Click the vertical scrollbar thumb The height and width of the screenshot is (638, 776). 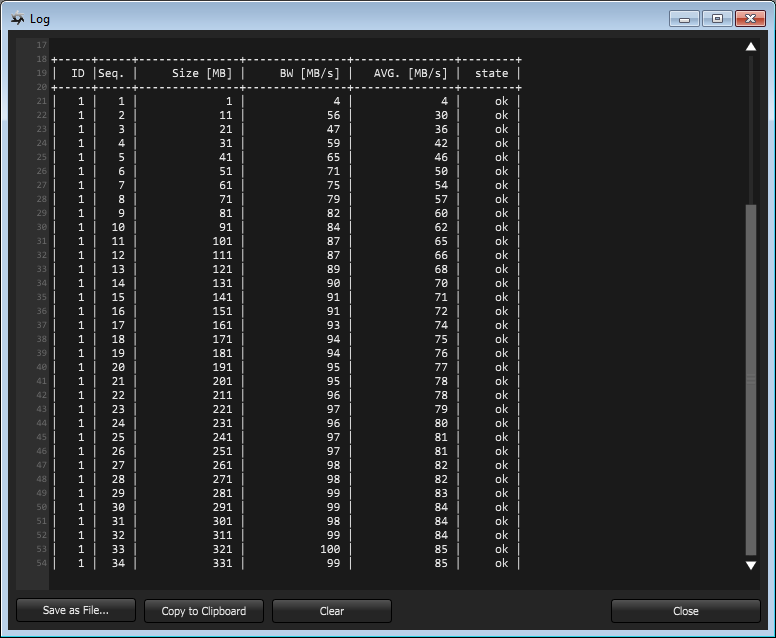tap(751, 380)
